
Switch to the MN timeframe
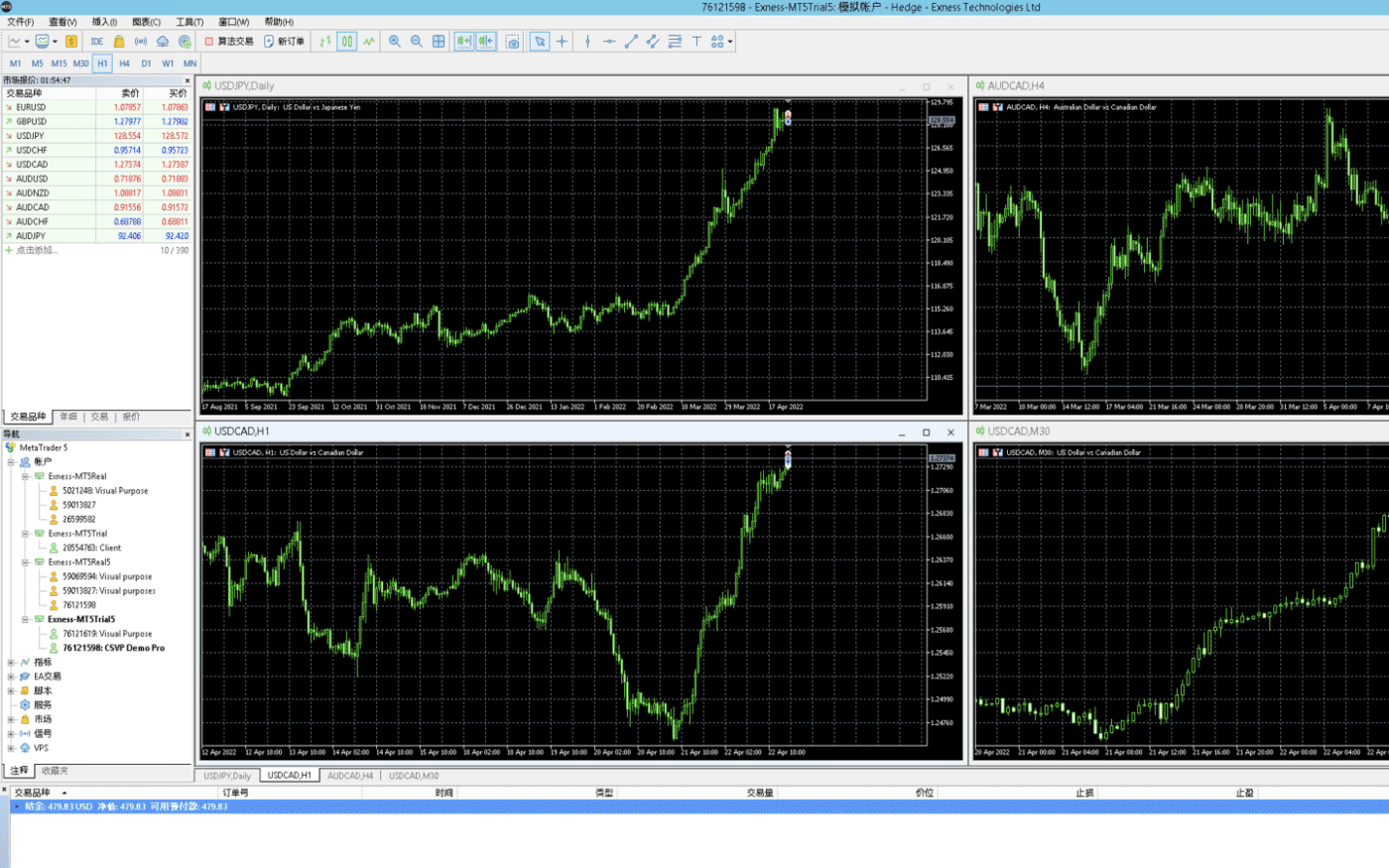tap(189, 63)
